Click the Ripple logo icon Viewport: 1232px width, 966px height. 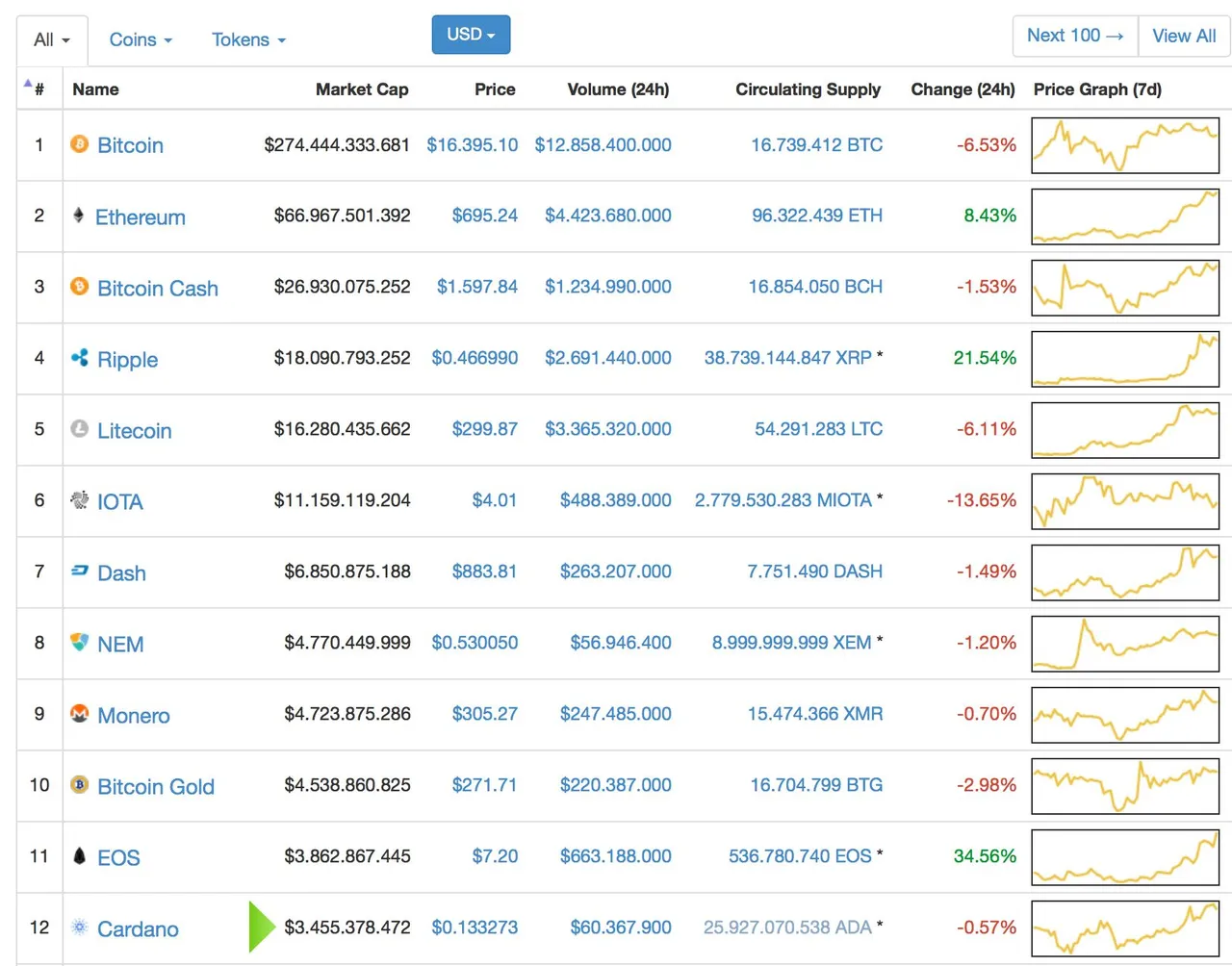[x=80, y=357]
